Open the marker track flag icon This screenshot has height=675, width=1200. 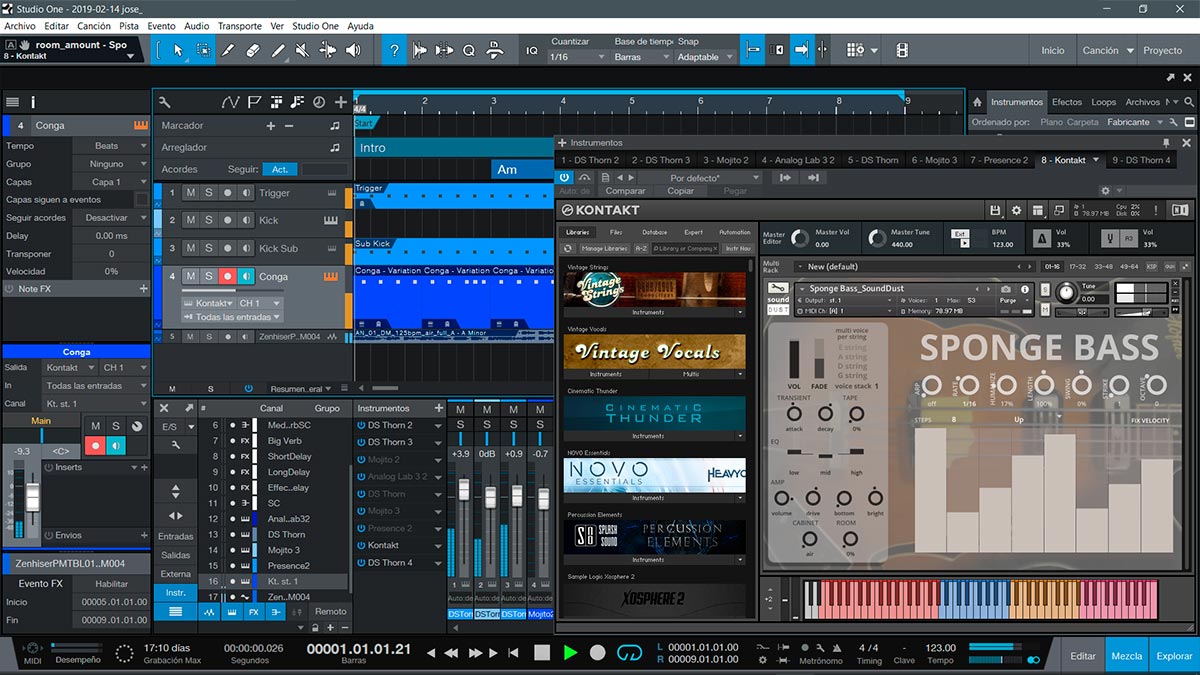pyautogui.click(x=254, y=102)
